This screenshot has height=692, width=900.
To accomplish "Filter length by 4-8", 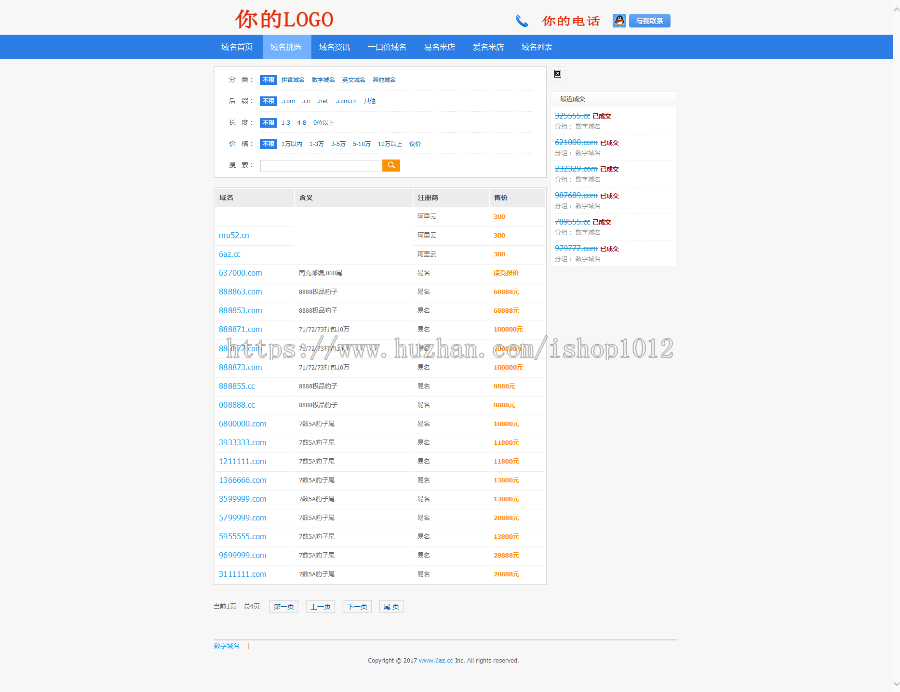I will [x=302, y=123].
